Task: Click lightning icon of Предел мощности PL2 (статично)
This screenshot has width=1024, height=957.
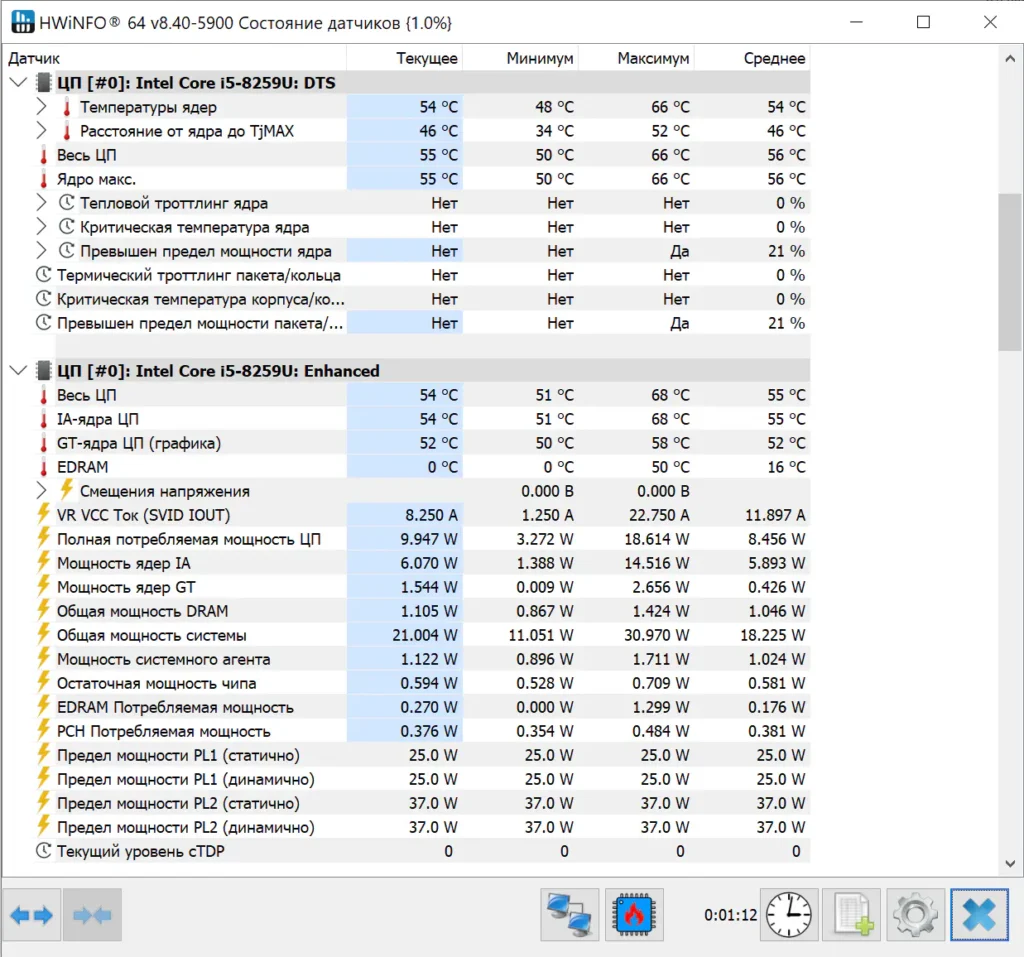Action: click(43, 802)
